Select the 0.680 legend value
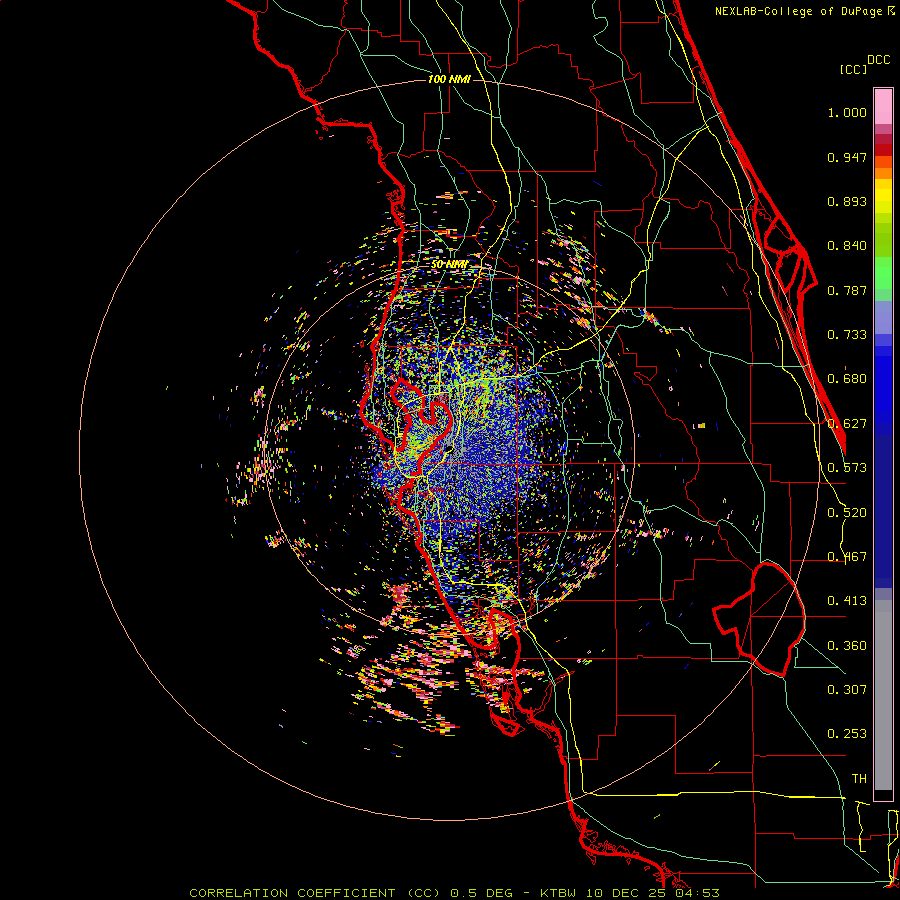This screenshot has height=900, width=900. point(847,379)
